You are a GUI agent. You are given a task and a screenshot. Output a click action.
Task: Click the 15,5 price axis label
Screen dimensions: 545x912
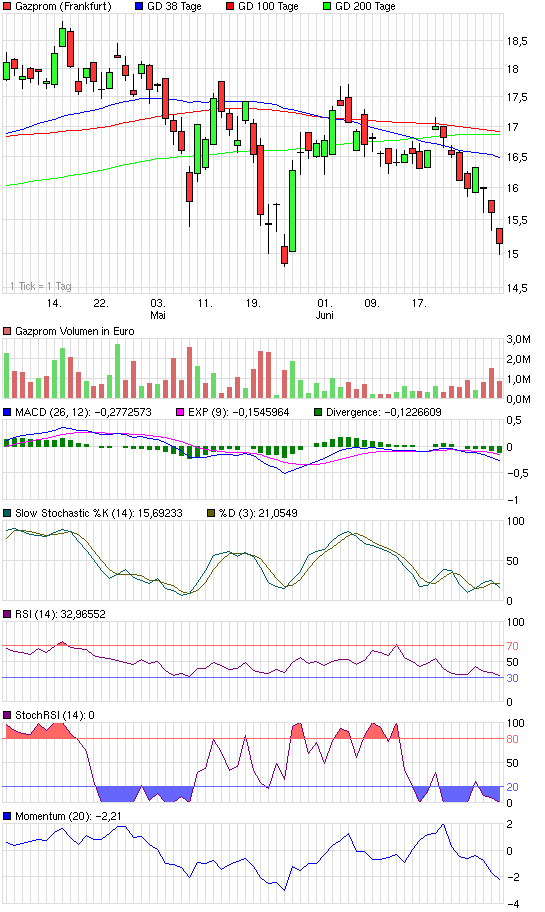(x=517, y=220)
